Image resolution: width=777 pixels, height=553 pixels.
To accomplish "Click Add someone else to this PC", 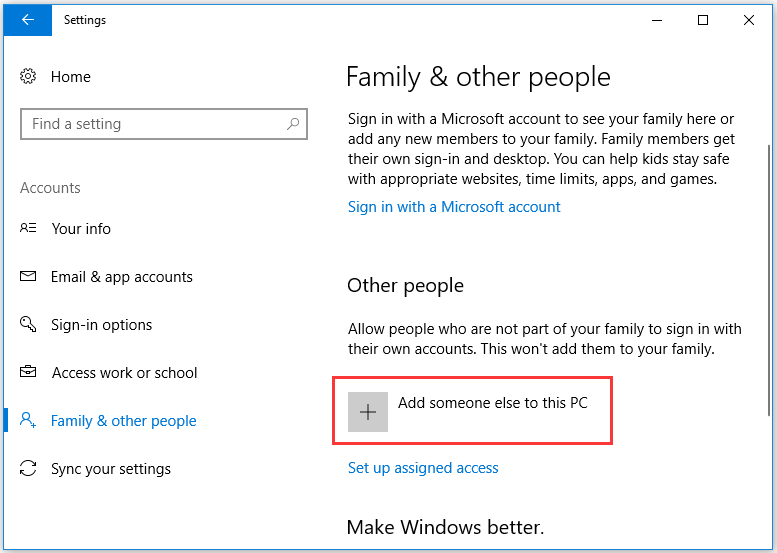I will (x=493, y=403).
